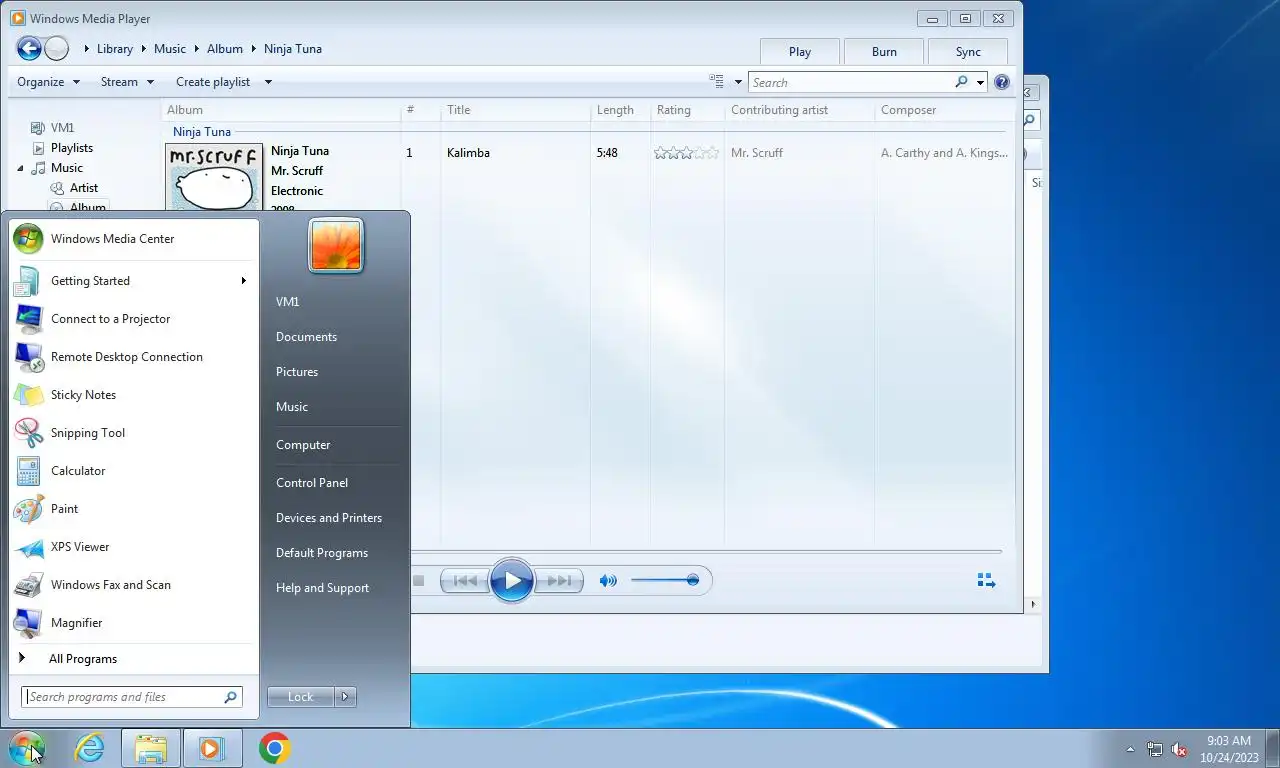Open Default Programs
This screenshot has width=1280, height=768.
point(322,553)
